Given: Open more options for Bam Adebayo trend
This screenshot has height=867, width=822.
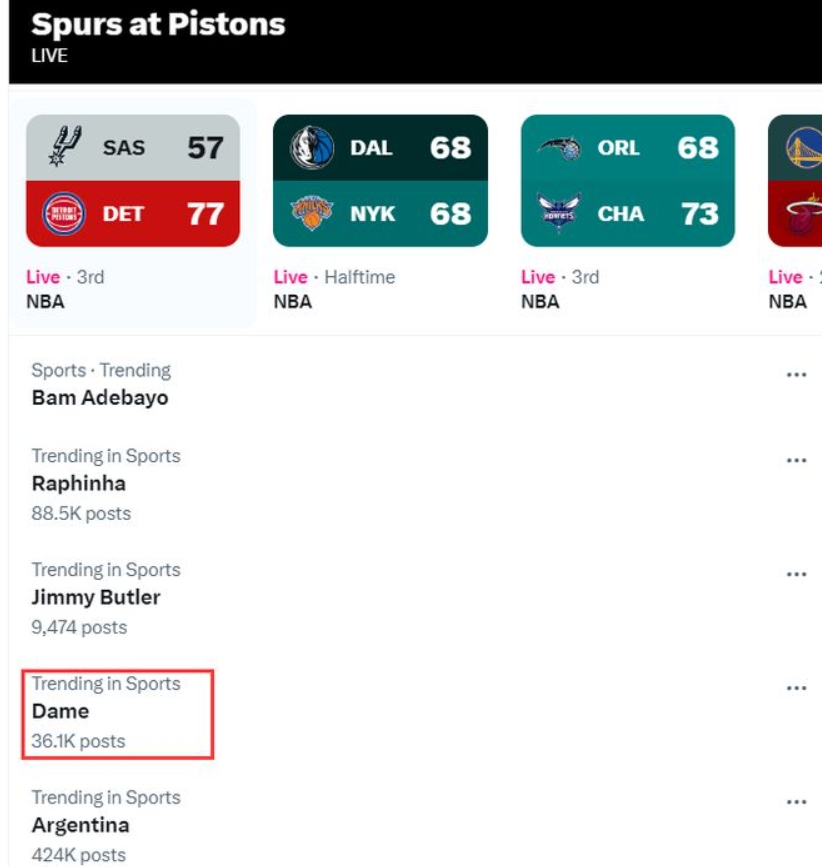Looking at the screenshot, I should click(x=796, y=375).
